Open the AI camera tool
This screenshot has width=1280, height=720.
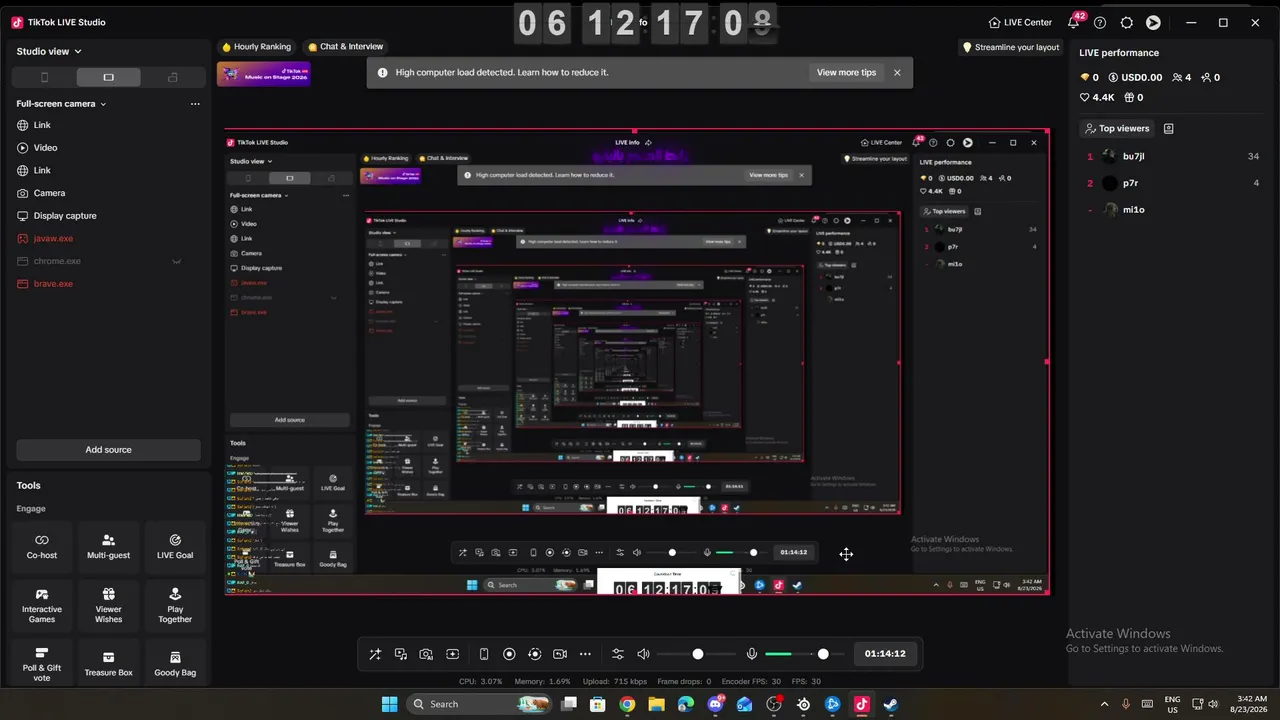tap(426, 654)
